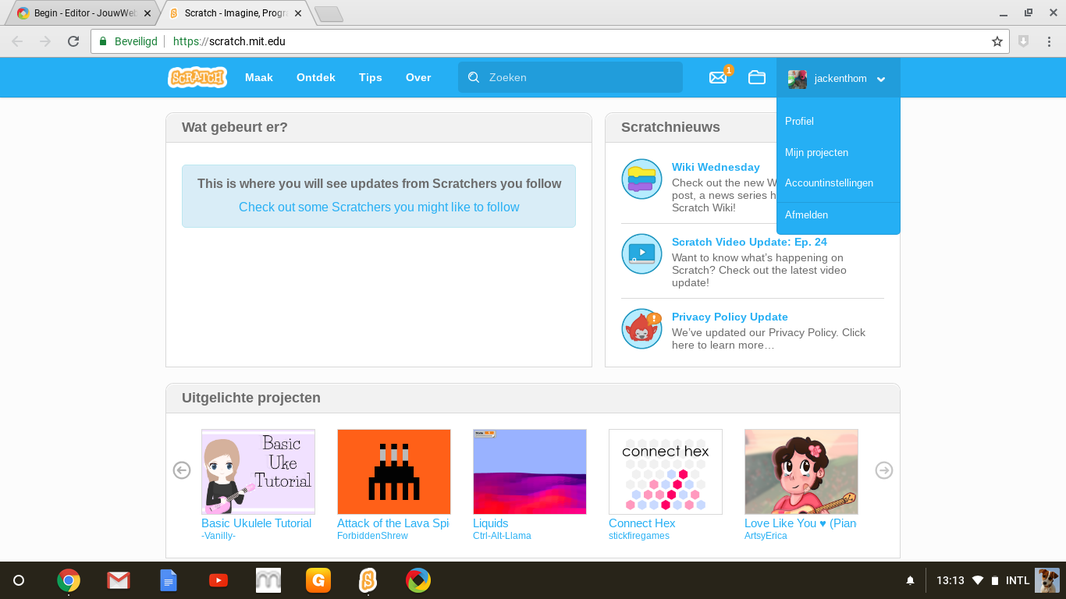
Task: Open the Love Like You thumbnail
Action: (802, 472)
